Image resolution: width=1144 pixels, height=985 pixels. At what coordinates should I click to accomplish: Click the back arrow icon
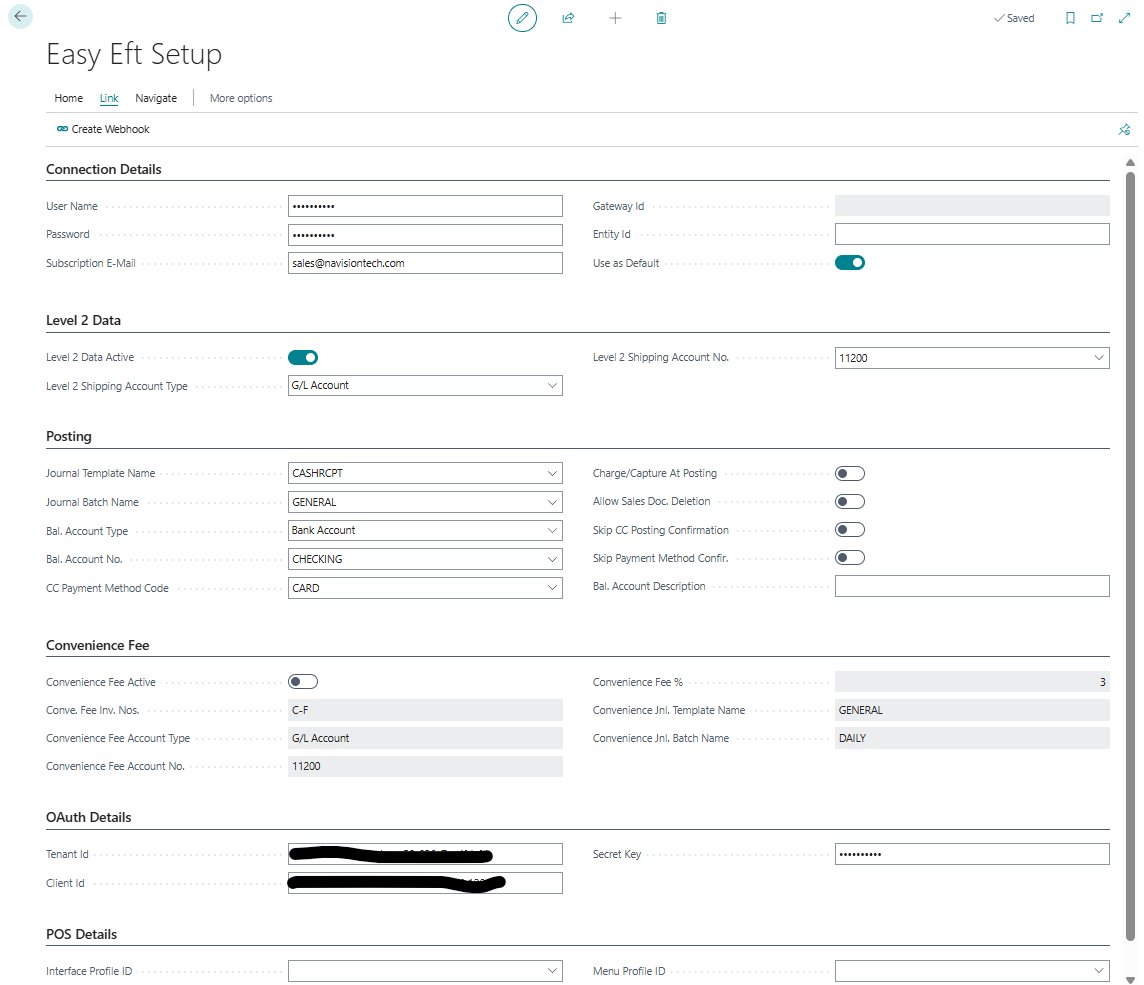point(20,16)
